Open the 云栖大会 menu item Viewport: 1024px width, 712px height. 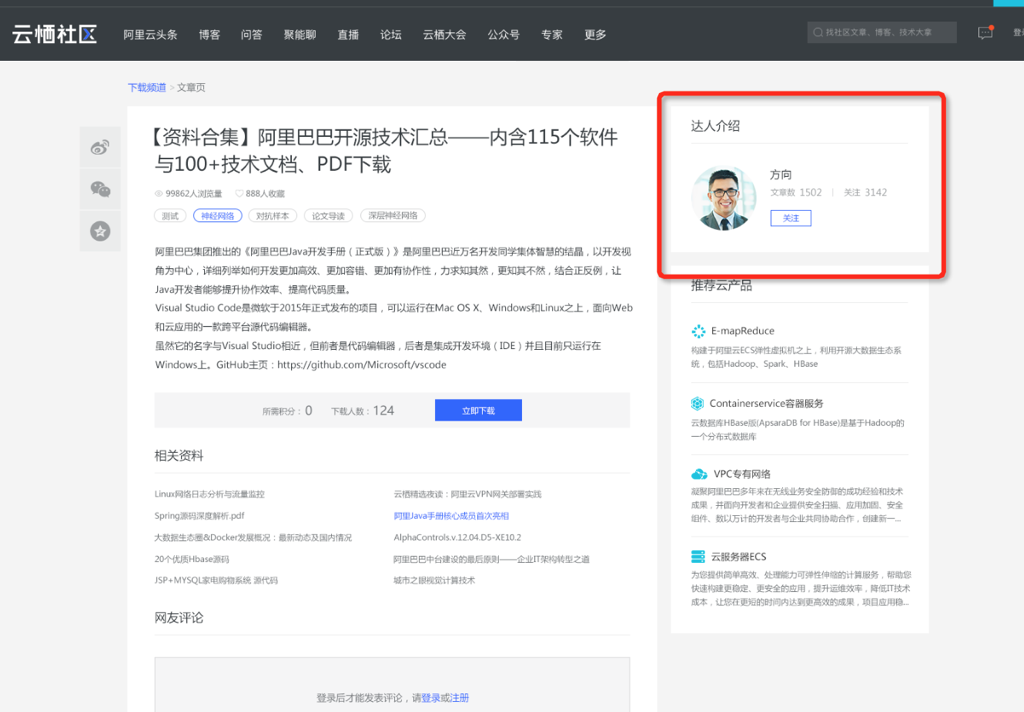coord(444,35)
